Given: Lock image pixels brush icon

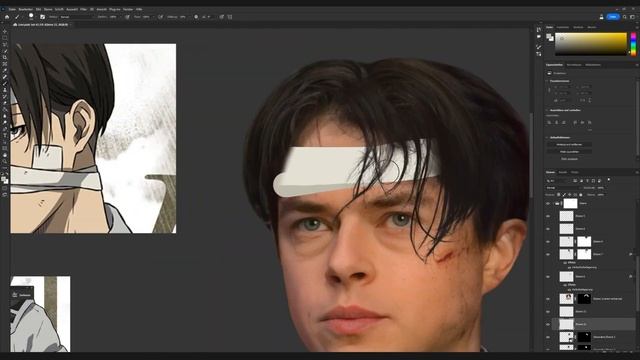Looking at the screenshot, I should (564, 195).
